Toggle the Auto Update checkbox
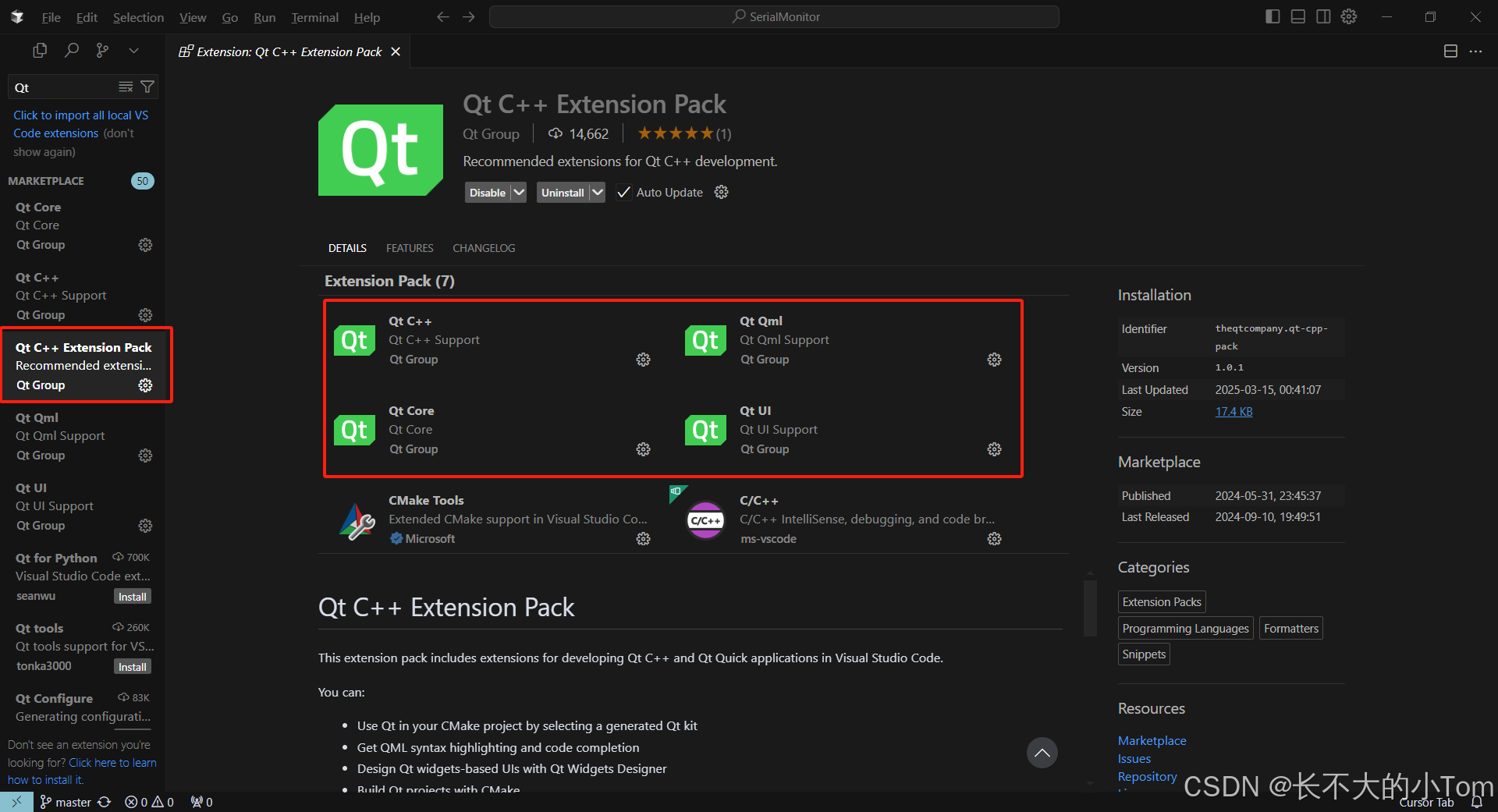The height and width of the screenshot is (812, 1498). tap(623, 193)
